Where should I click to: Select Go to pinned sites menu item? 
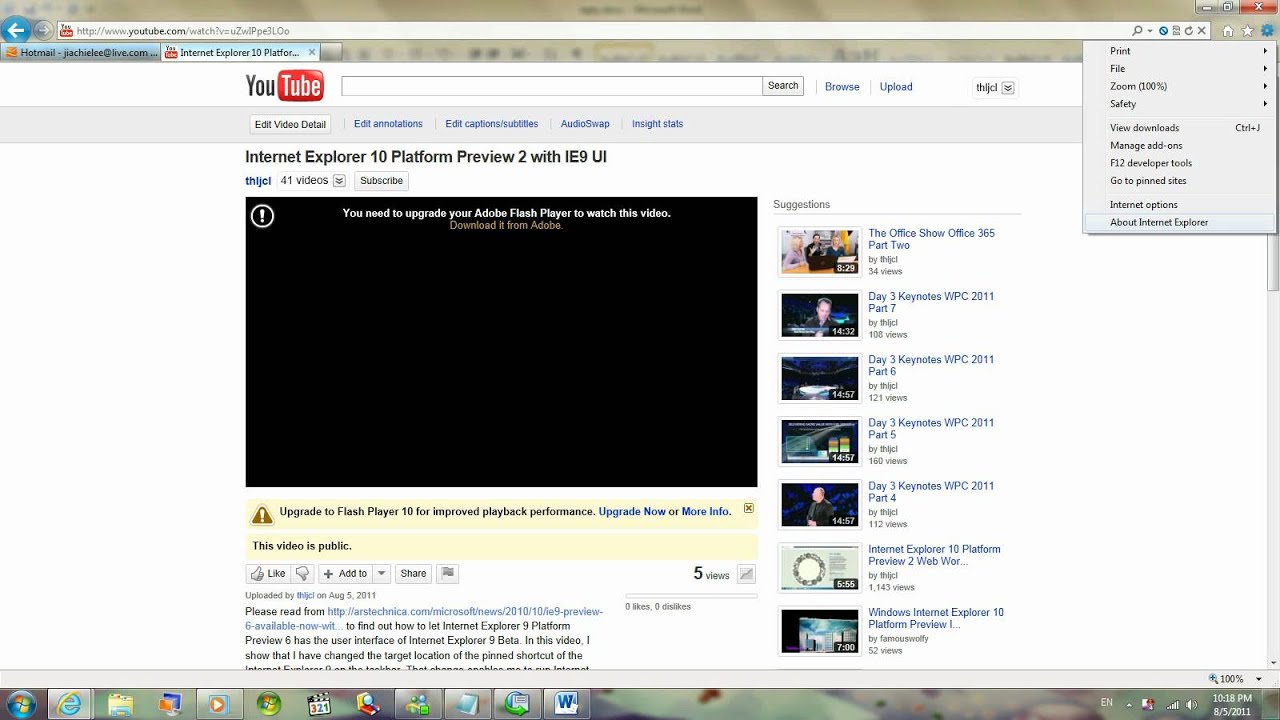1179,181
